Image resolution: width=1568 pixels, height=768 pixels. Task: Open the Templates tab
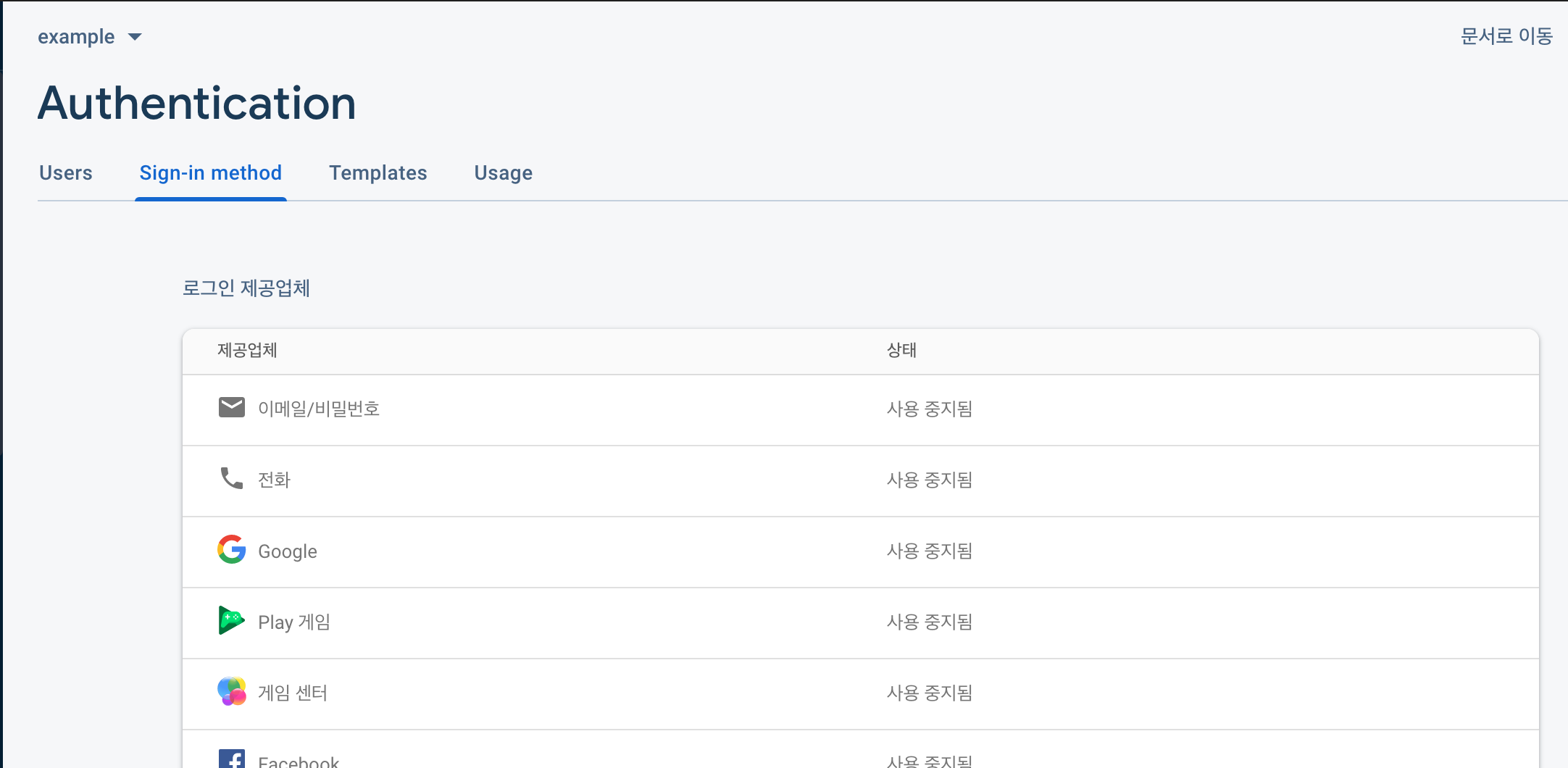point(378,173)
